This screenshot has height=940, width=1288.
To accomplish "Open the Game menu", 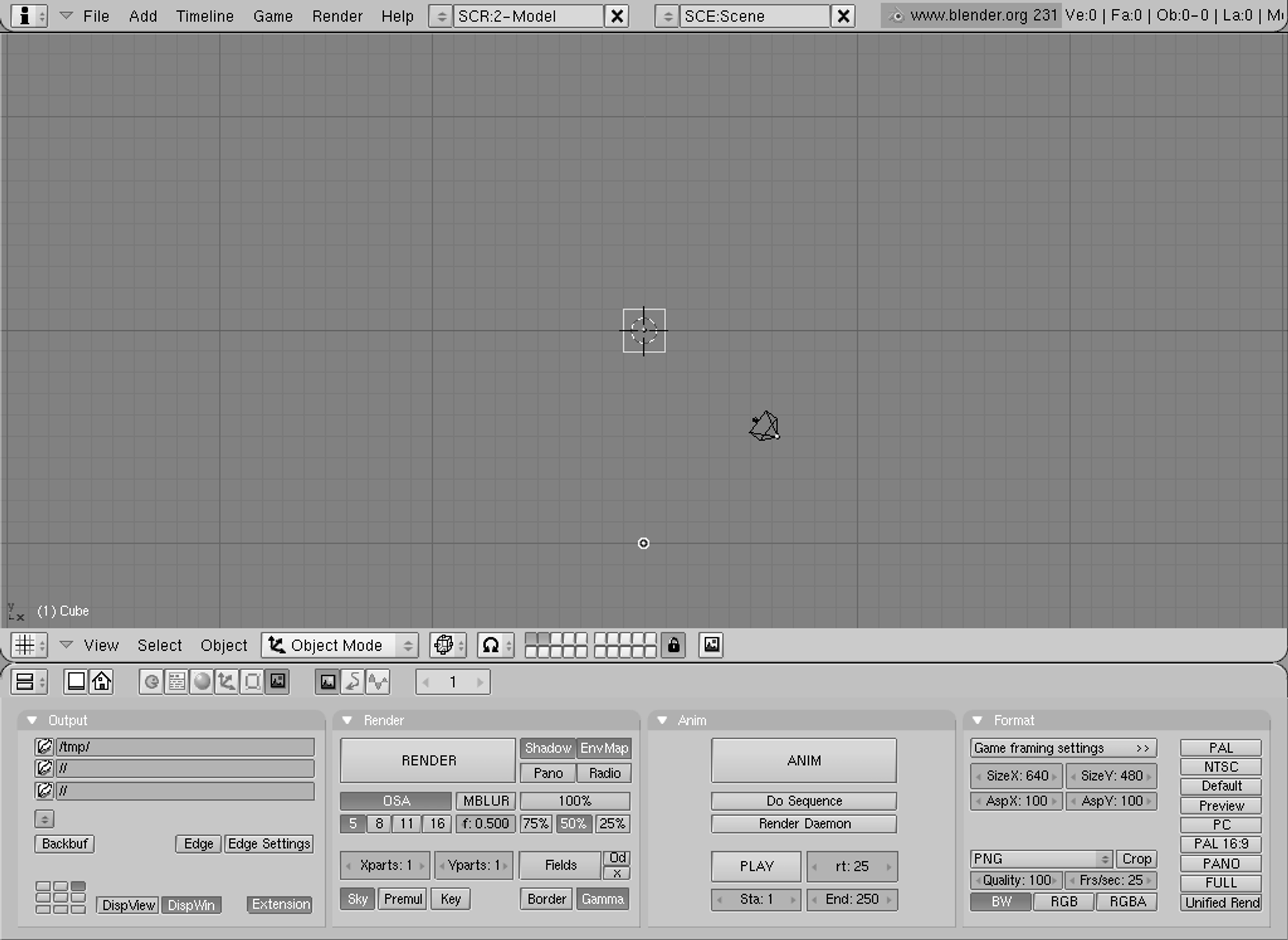I will [x=272, y=16].
